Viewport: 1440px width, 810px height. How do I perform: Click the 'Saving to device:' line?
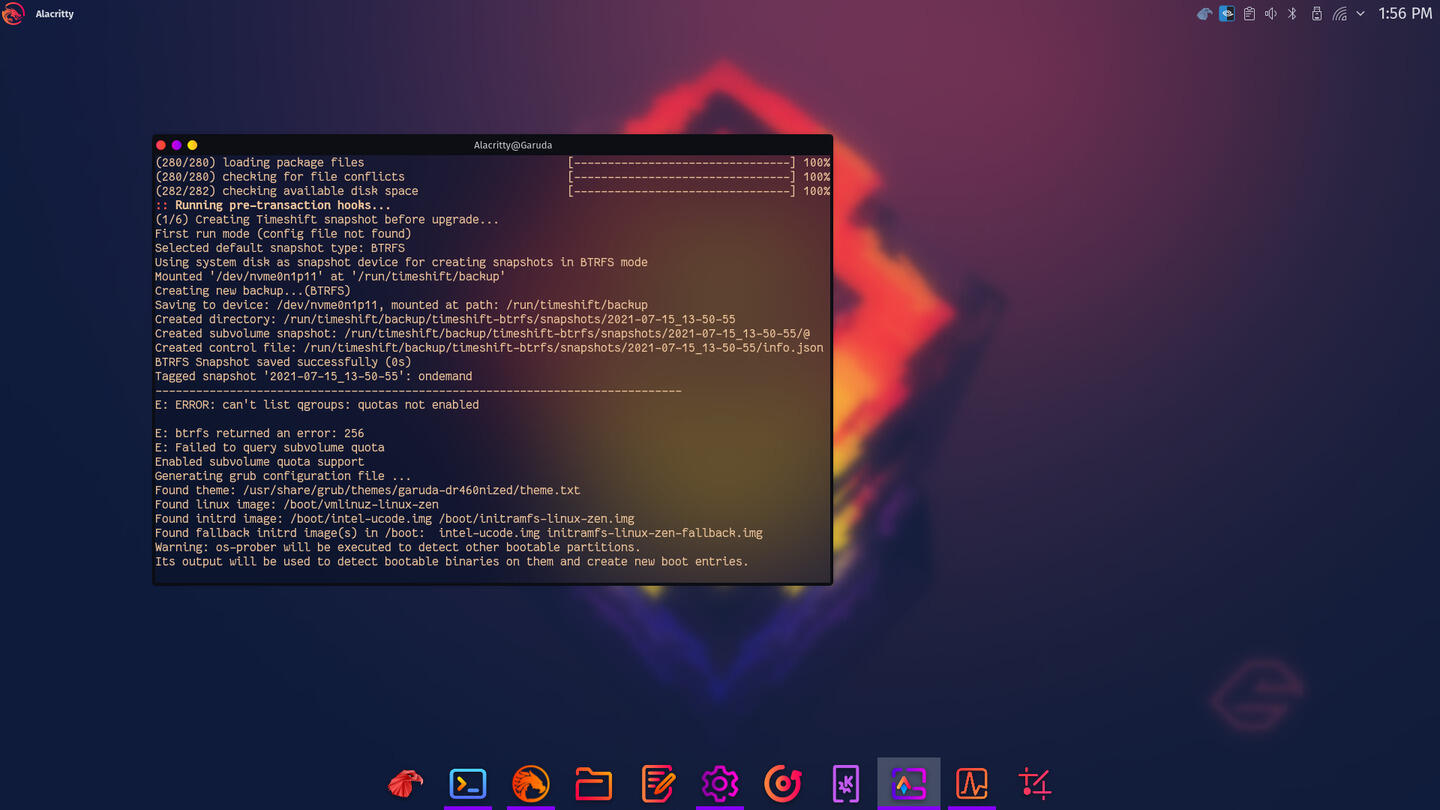click(401, 304)
